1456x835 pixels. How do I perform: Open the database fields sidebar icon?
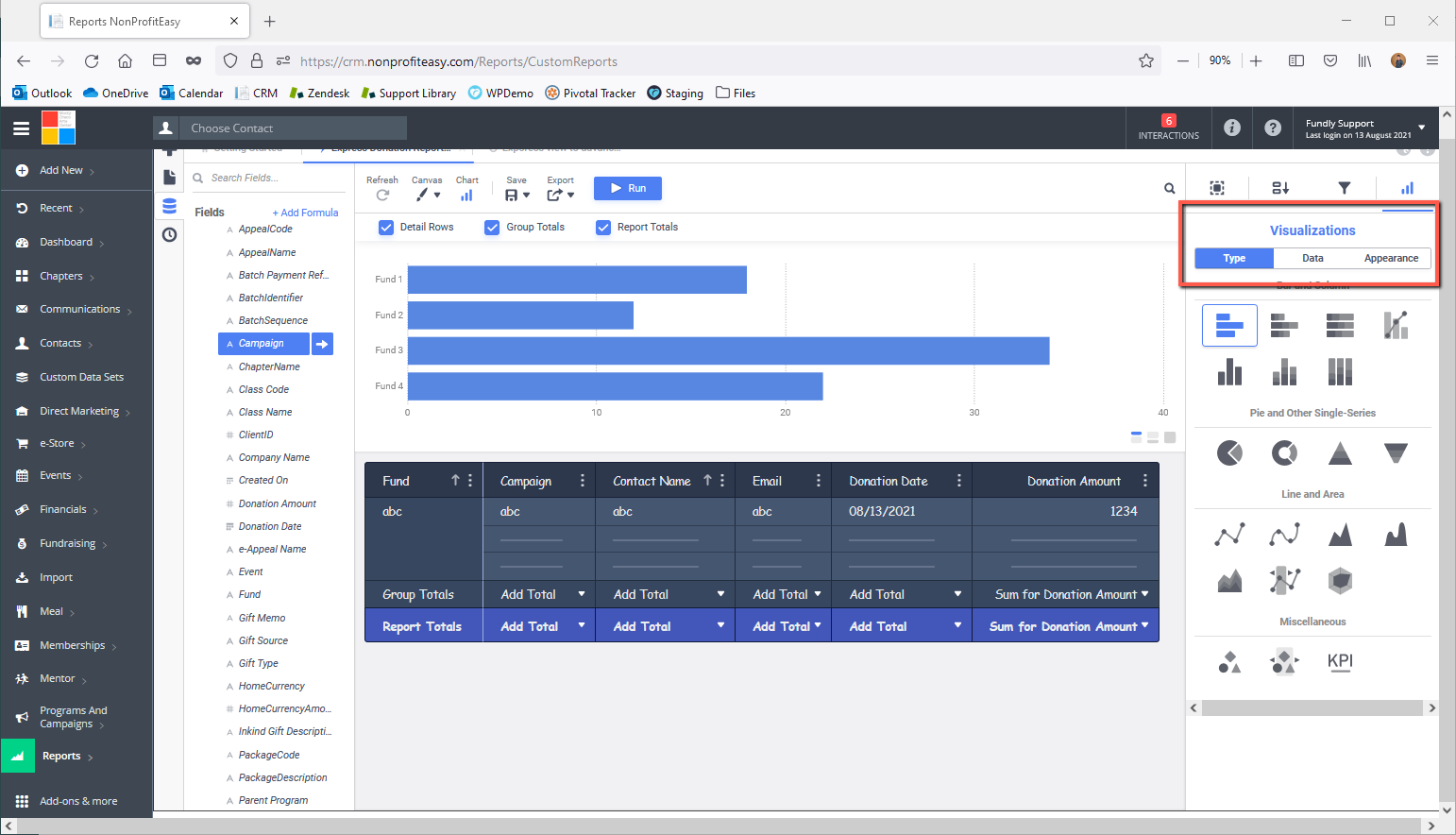point(169,206)
